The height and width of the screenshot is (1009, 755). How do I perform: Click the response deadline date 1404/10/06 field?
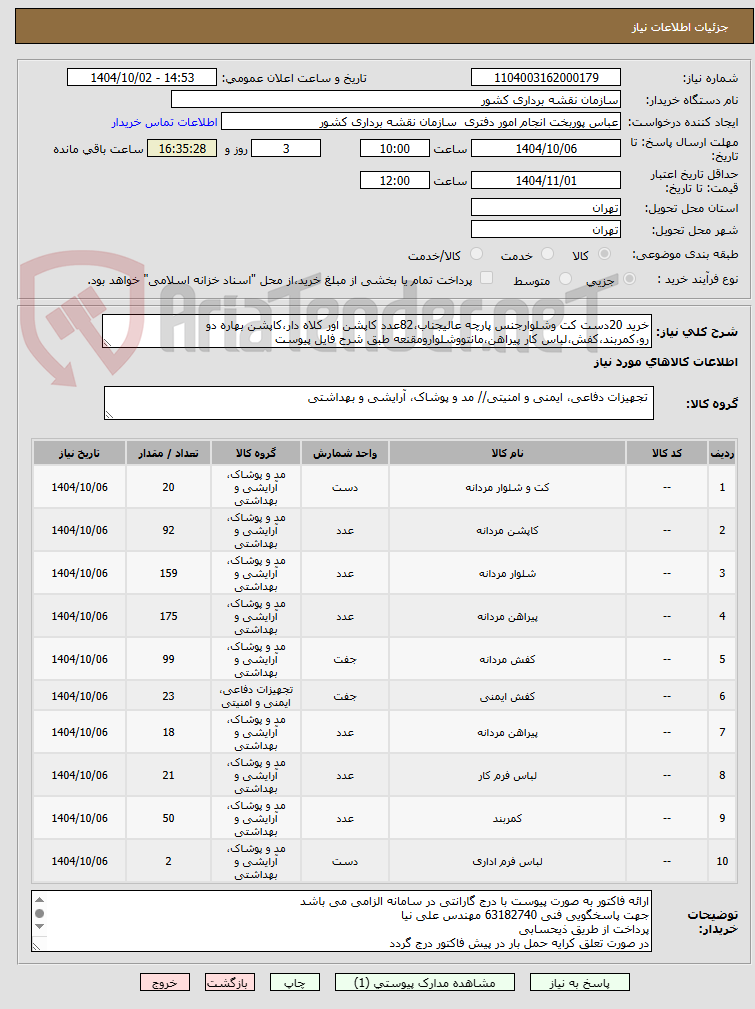point(546,149)
